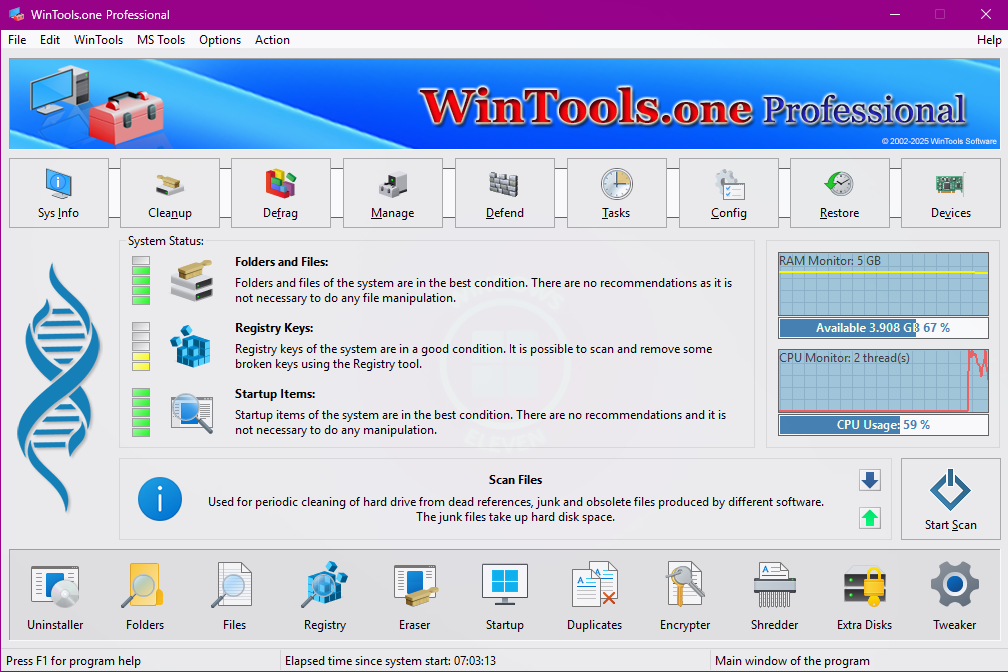Viewport: 1008px width, 672px height.
Task: Open the WinTools menu
Action: pos(98,40)
